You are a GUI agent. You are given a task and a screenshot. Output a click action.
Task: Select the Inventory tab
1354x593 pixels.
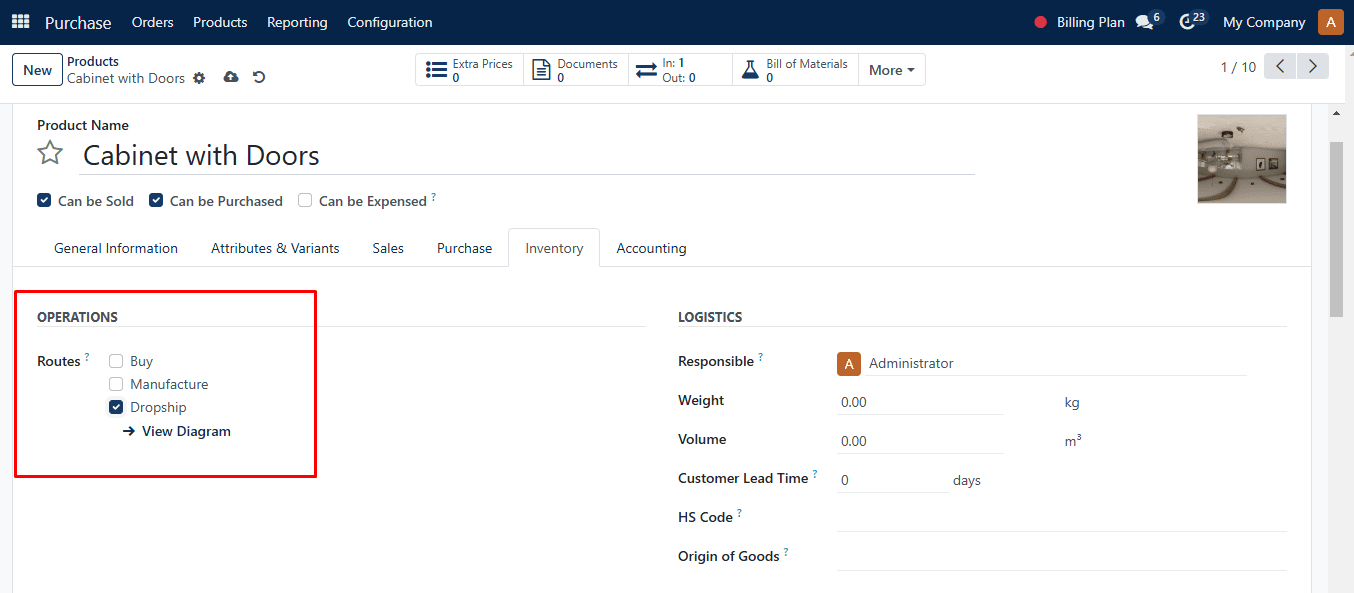pyautogui.click(x=554, y=248)
